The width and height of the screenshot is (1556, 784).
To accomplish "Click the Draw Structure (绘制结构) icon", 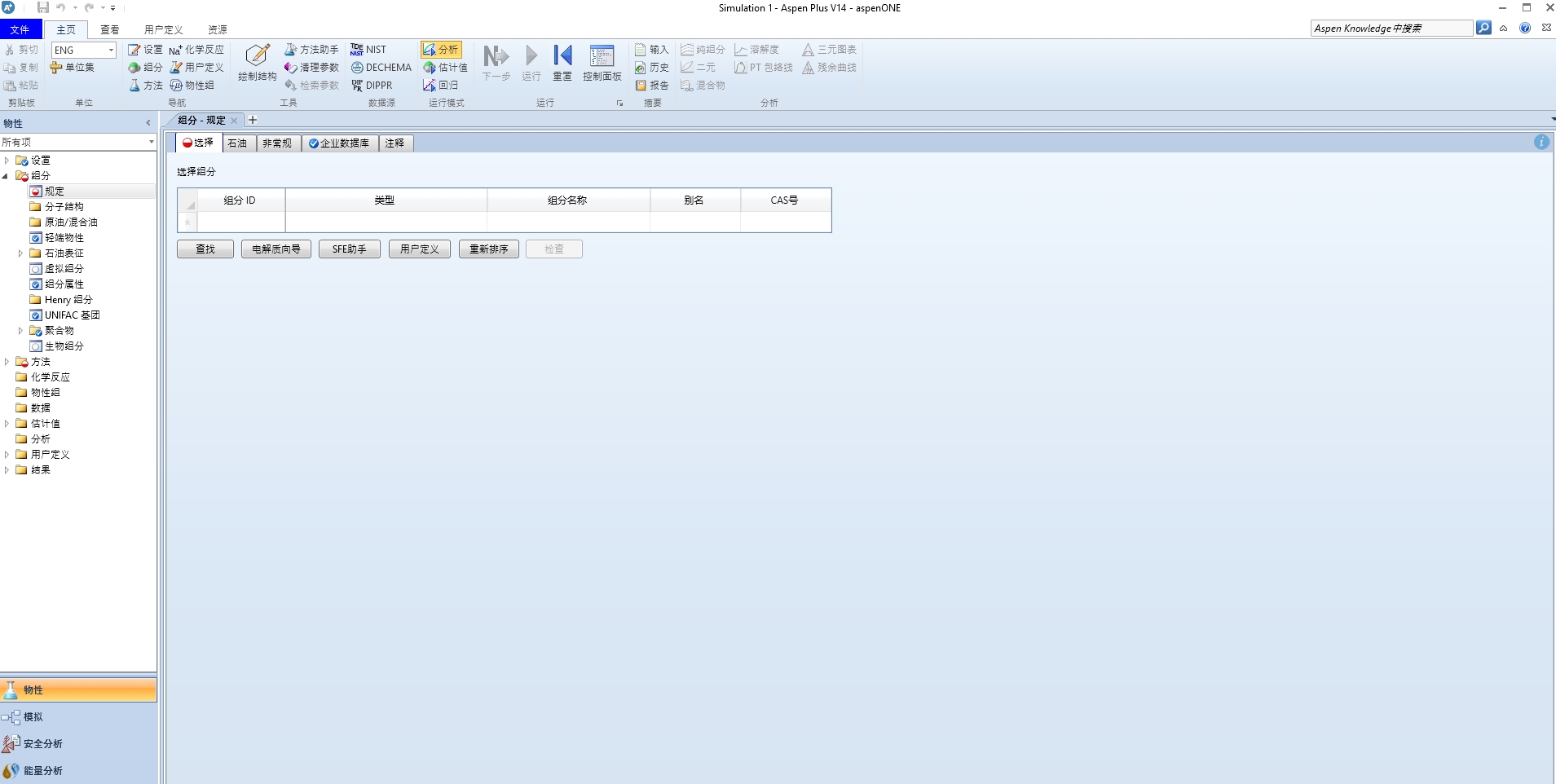I will pos(257,62).
